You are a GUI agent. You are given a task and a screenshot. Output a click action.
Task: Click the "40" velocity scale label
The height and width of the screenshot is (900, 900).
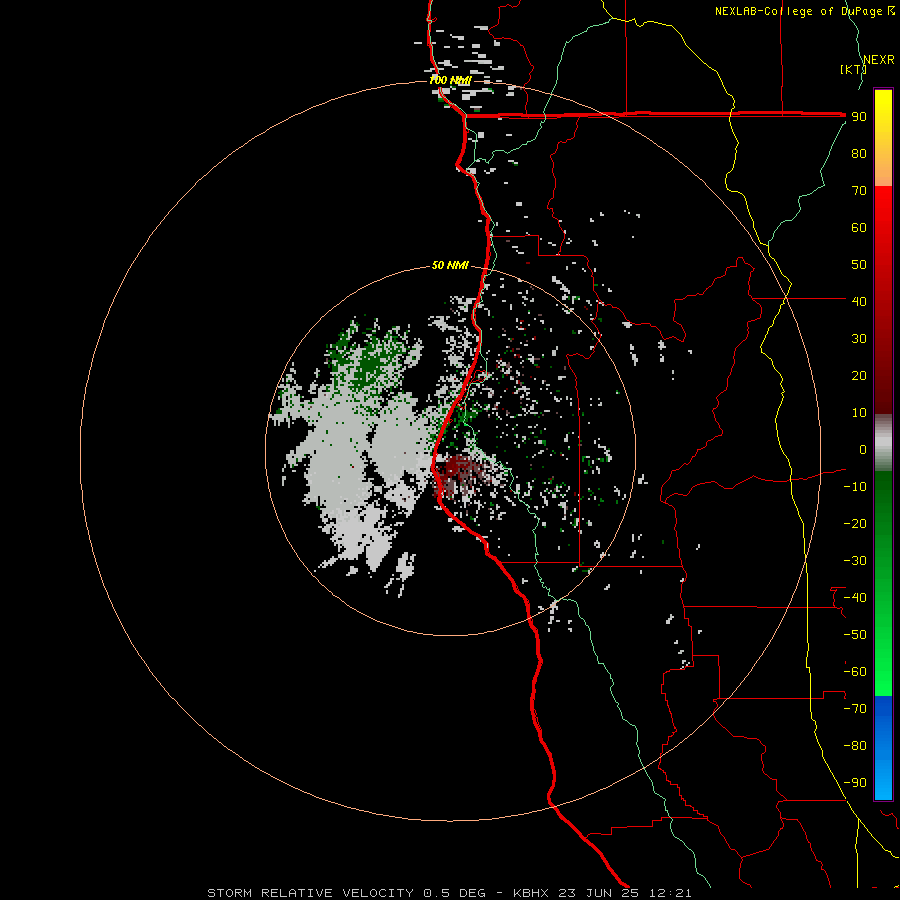pyautogui.click(x=859, y=301)
